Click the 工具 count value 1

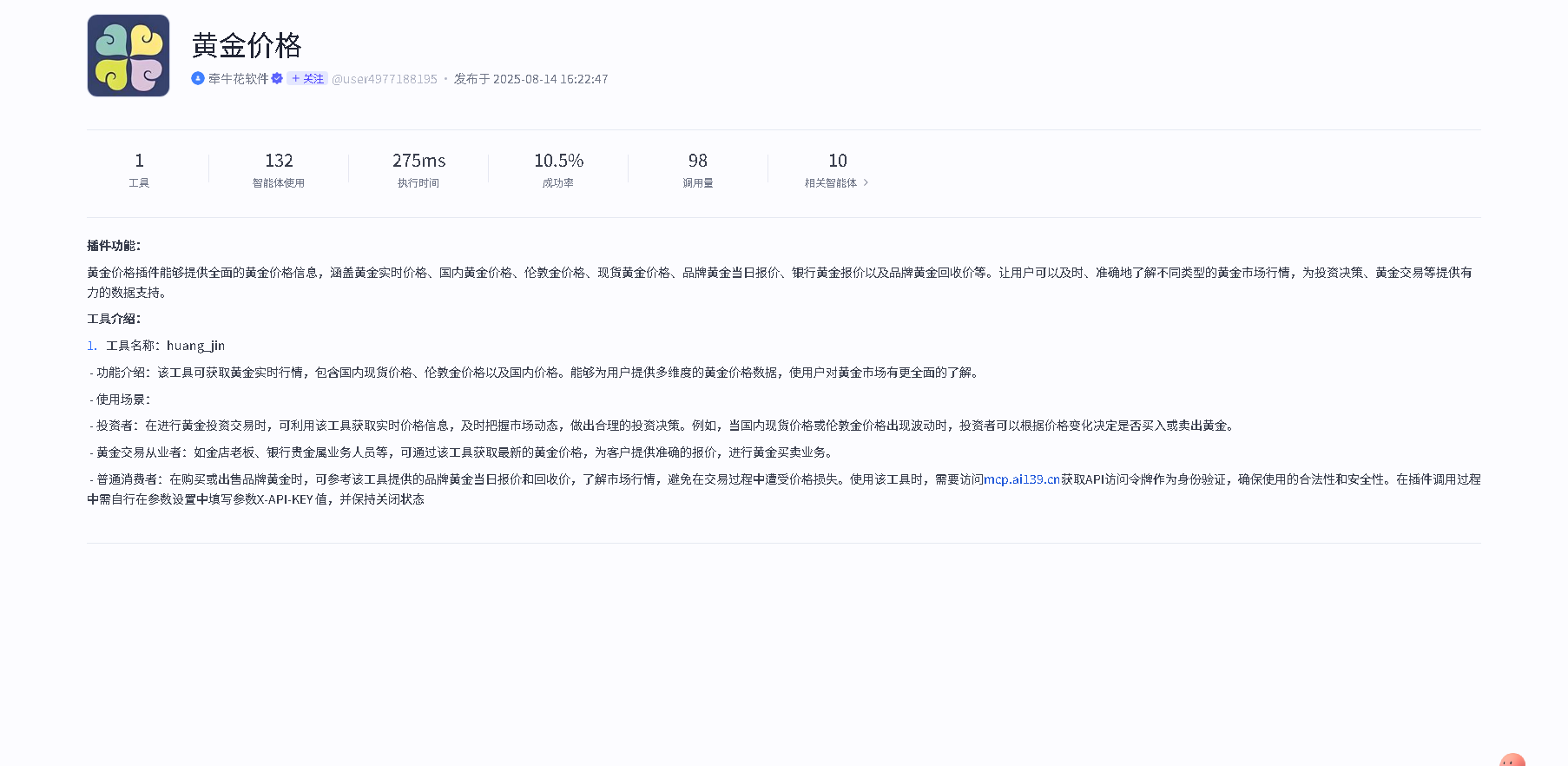point(139,161)
